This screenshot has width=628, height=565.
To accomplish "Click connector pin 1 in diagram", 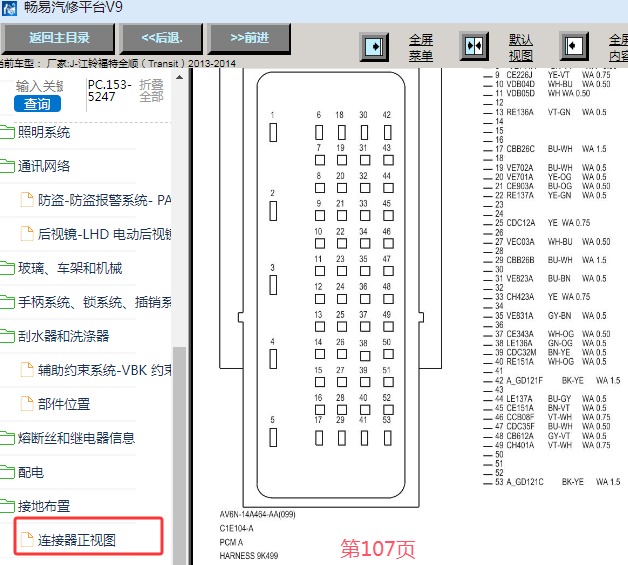I will (x=273, y=132).
